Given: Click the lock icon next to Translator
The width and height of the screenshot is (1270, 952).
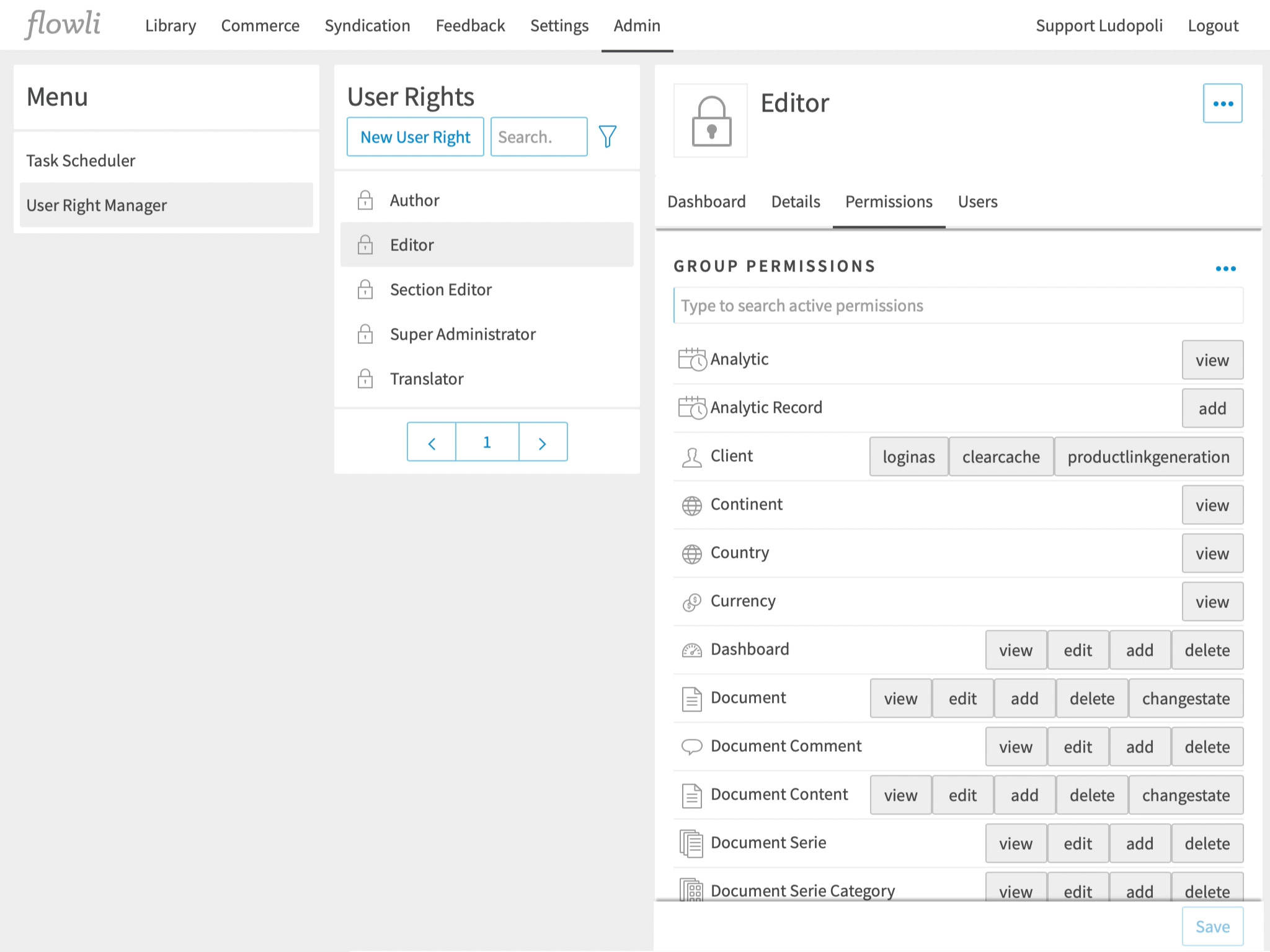Looking at the screenshot, I should point(366,378).
